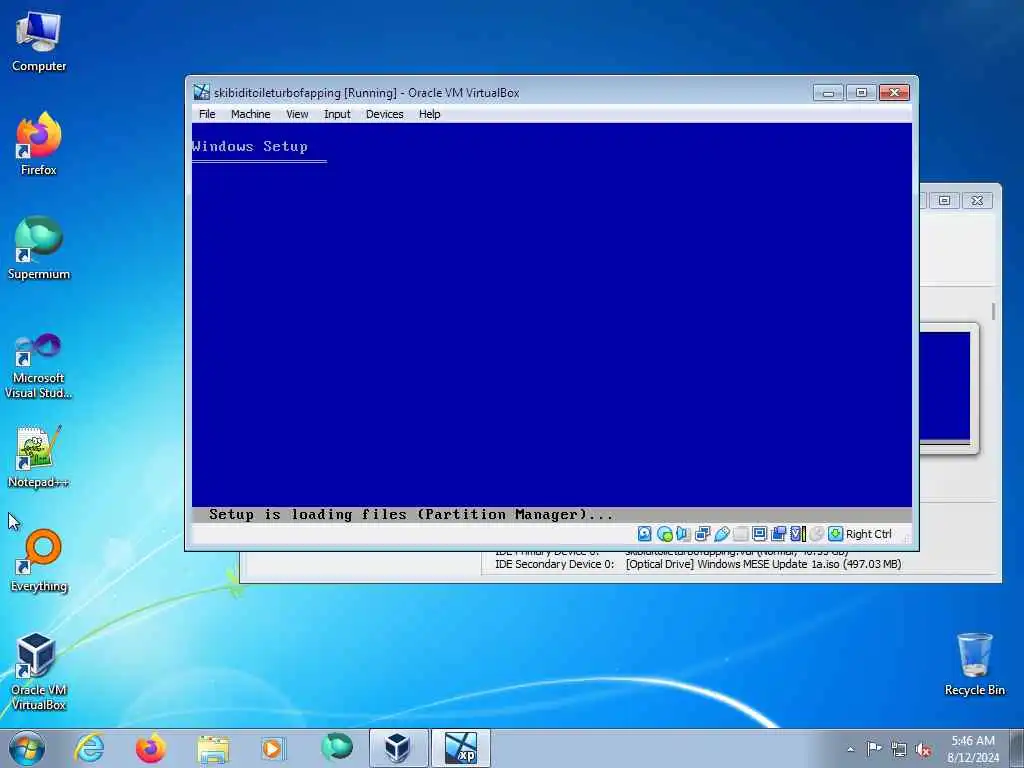The image size is (1024, 768).
Task: Click the Right Ctrl host key label
Action: click(869, 534)
